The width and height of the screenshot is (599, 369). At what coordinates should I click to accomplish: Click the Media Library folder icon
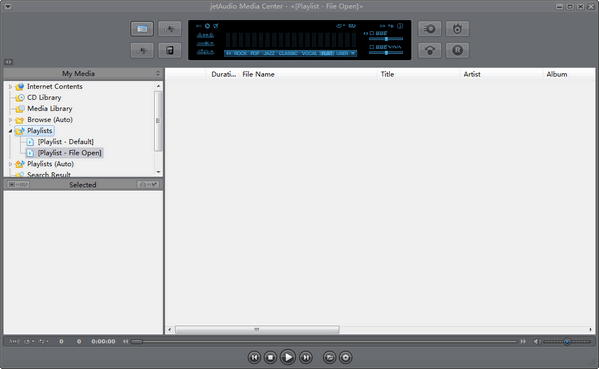click(x=20, y=109)
